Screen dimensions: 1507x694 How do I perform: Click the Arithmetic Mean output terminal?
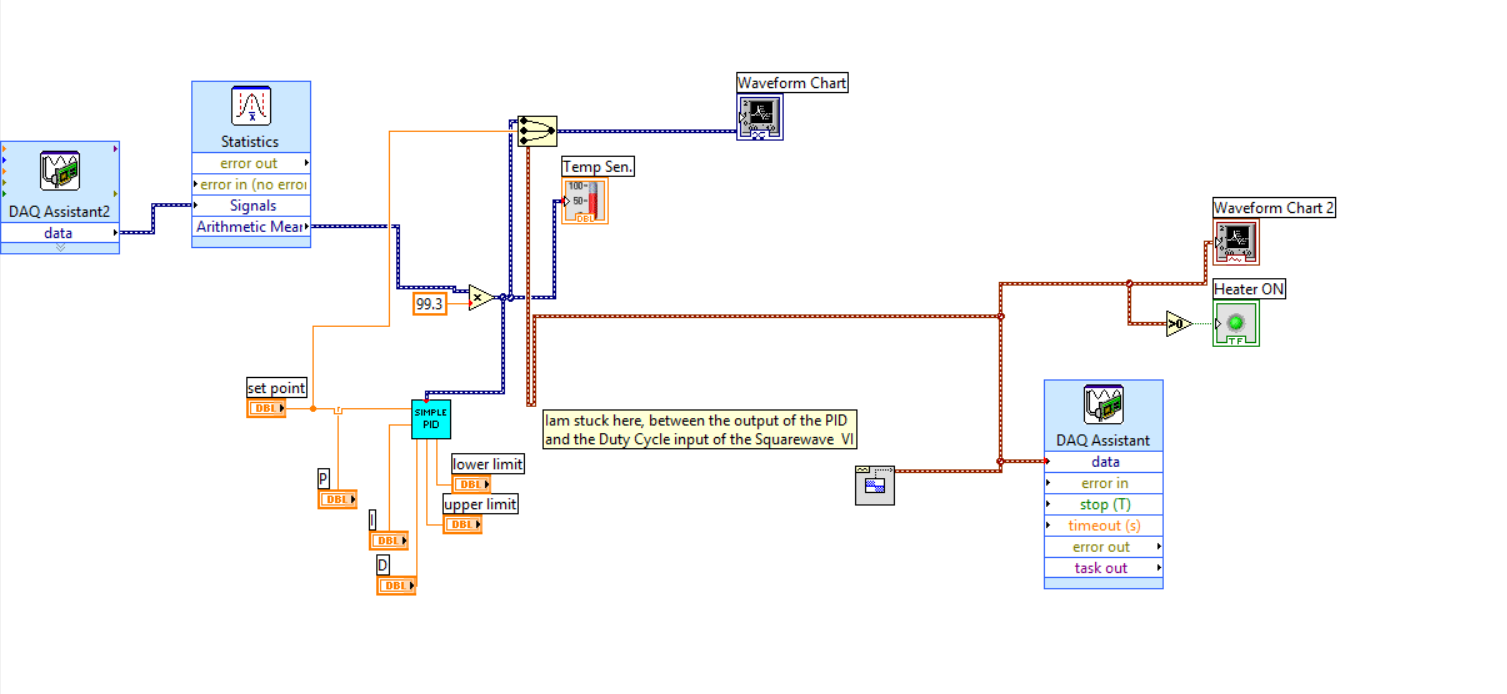250,227
